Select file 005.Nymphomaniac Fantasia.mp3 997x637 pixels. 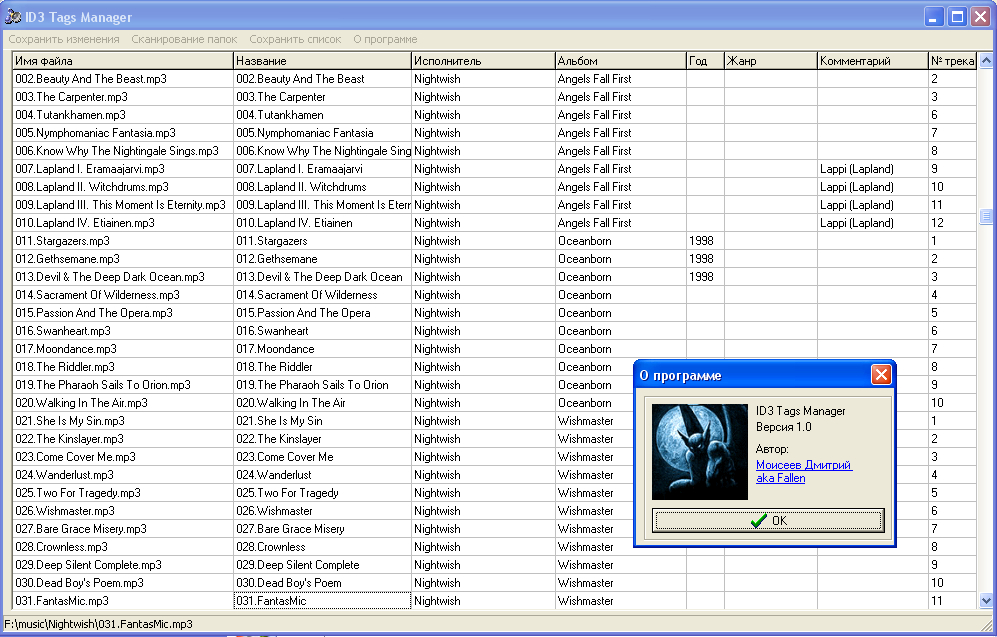(x=123, y=133)
